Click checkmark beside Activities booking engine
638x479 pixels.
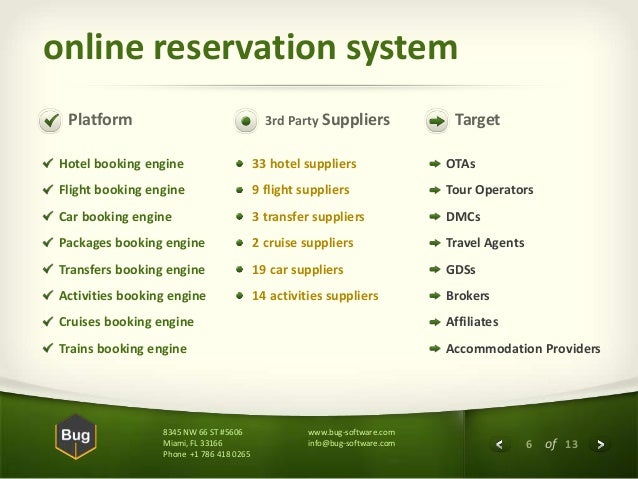click(x=48, y=295)
